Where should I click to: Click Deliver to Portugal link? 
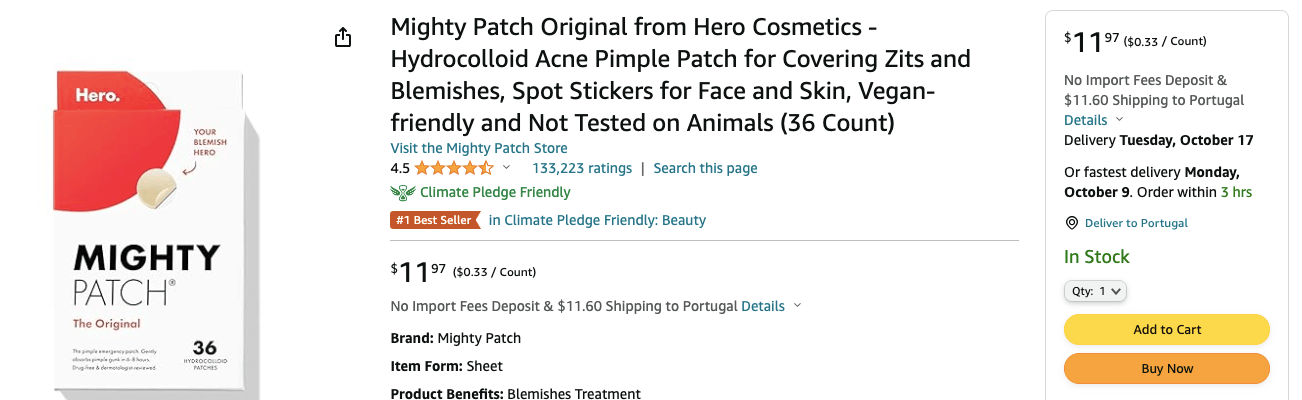click(1136, 223)
